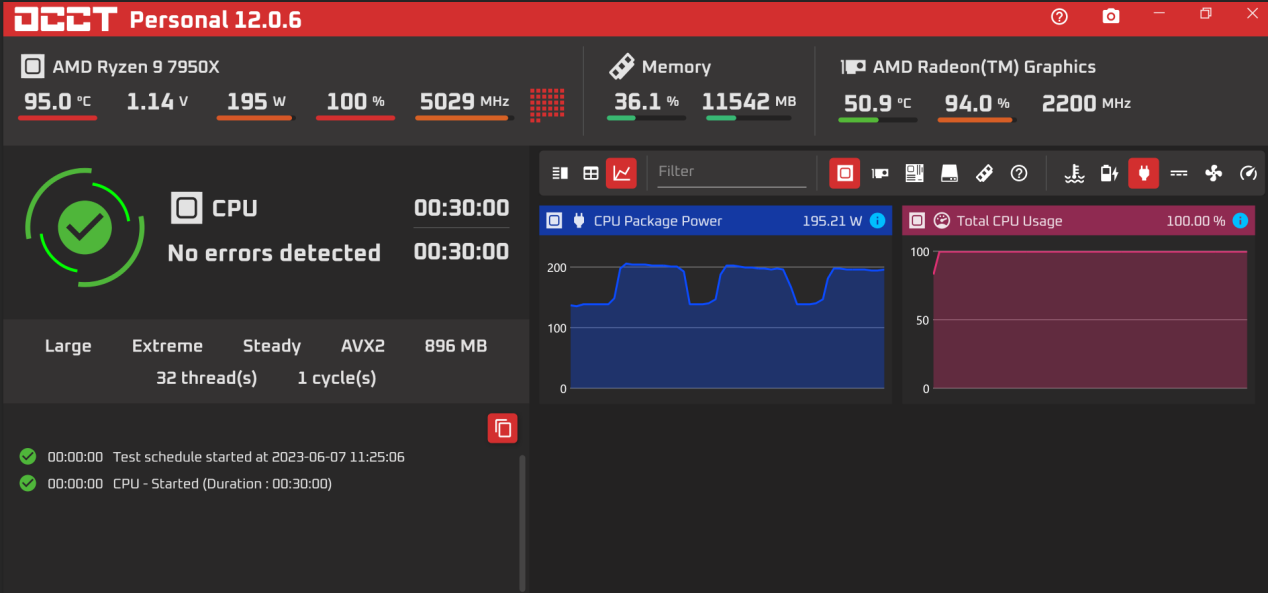Screen dimensions: 1268x593
Task: Click into the Filter text field
Action: coord(731,172)
